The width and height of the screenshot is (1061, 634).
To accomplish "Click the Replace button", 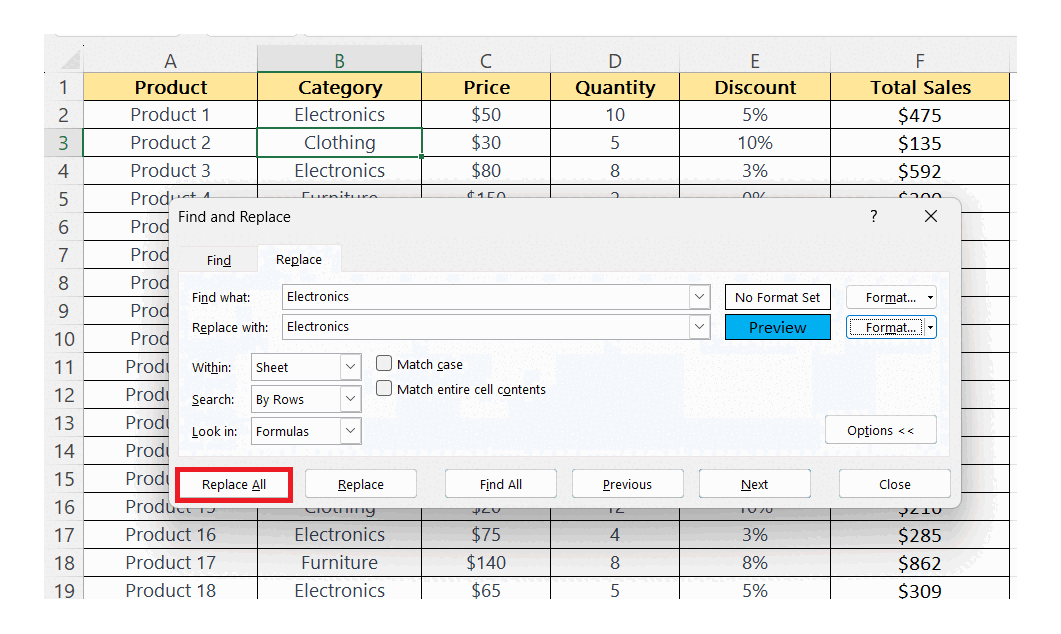I will (x=360, y=483).
